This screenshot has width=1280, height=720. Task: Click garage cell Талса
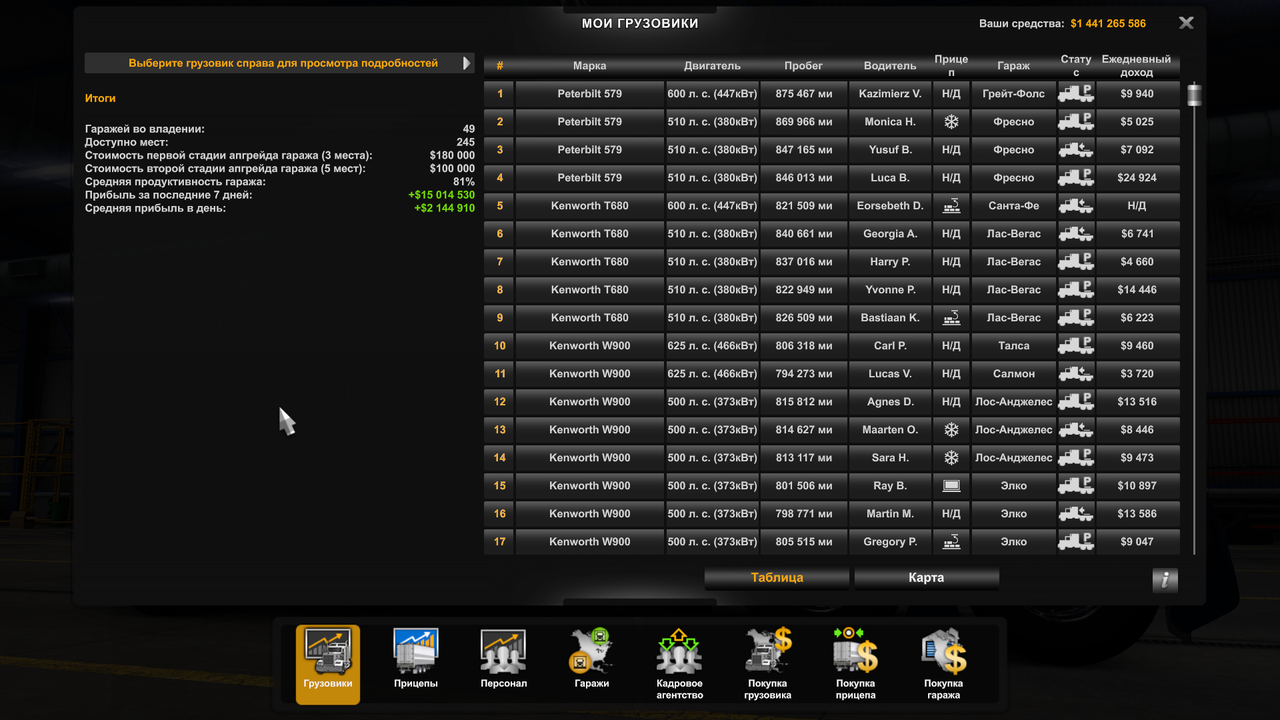1014,345
